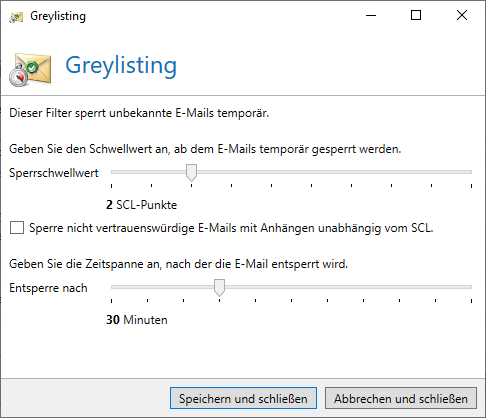
Task: Click Speichern und schließen button
Action: pyautogui.click(x=243, y=398)
